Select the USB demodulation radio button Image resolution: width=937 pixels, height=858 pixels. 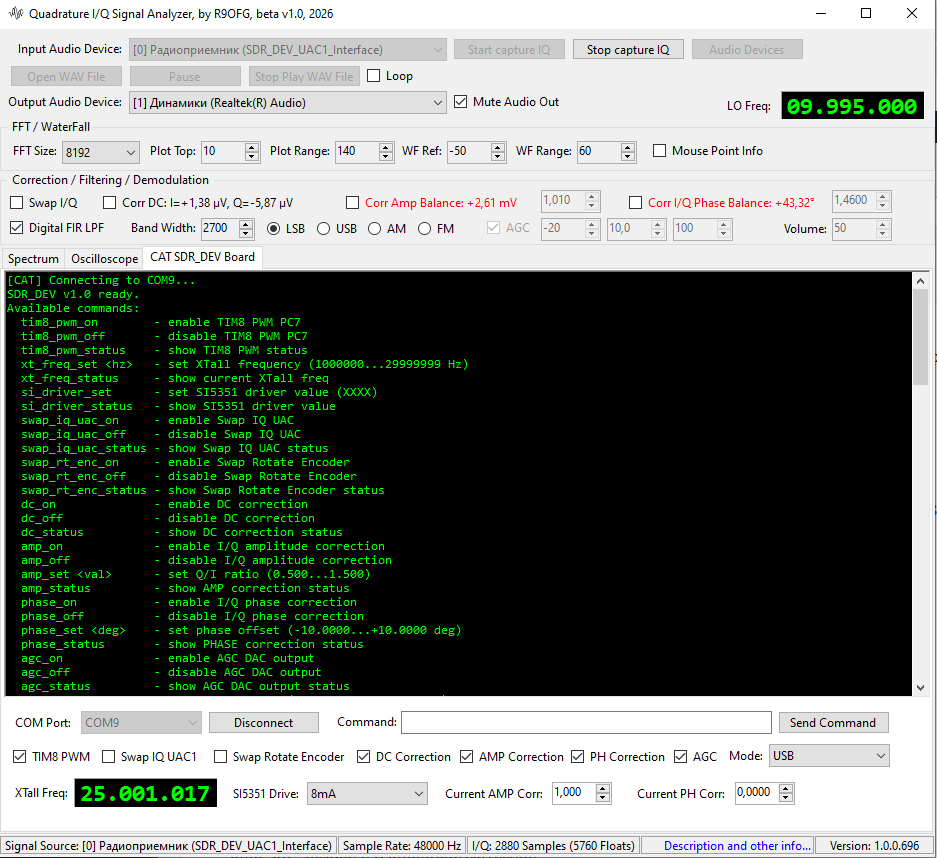coord(324,229)
